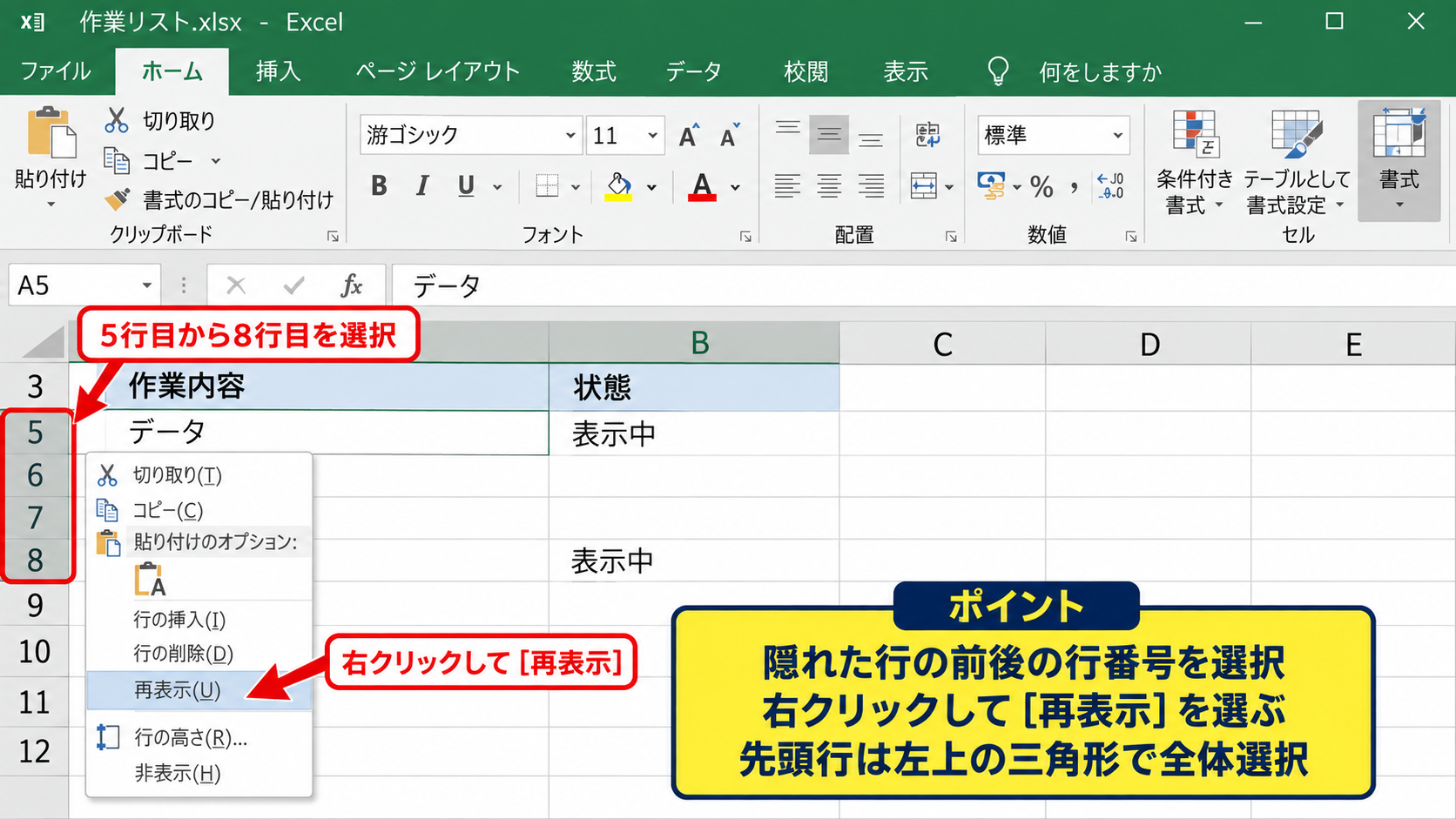Choose 再表示(U) in context menu
The image size is (1456, 819).
click(199, 690)
